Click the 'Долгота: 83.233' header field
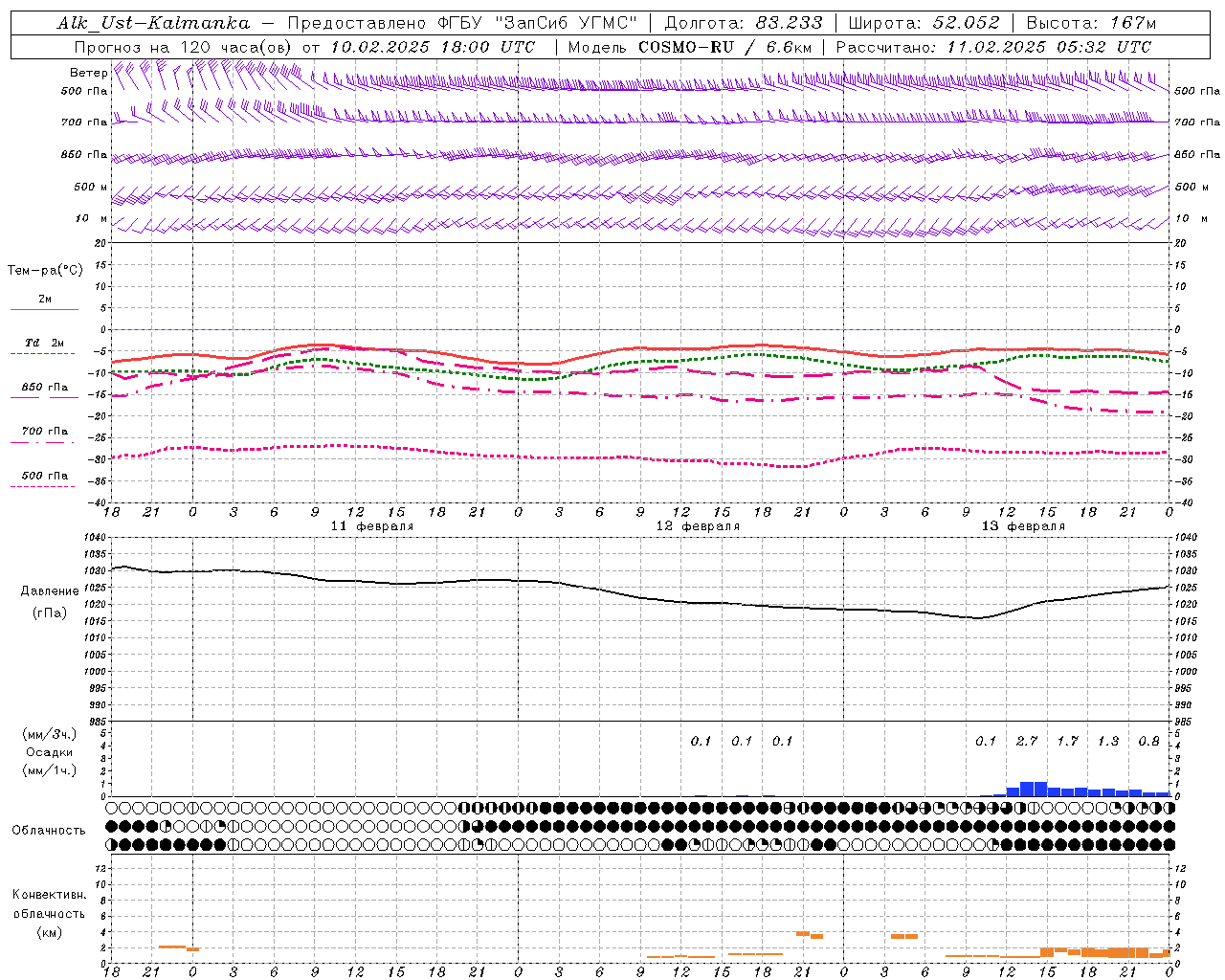This screenshot has width=1225, height=980. (743, 23)
